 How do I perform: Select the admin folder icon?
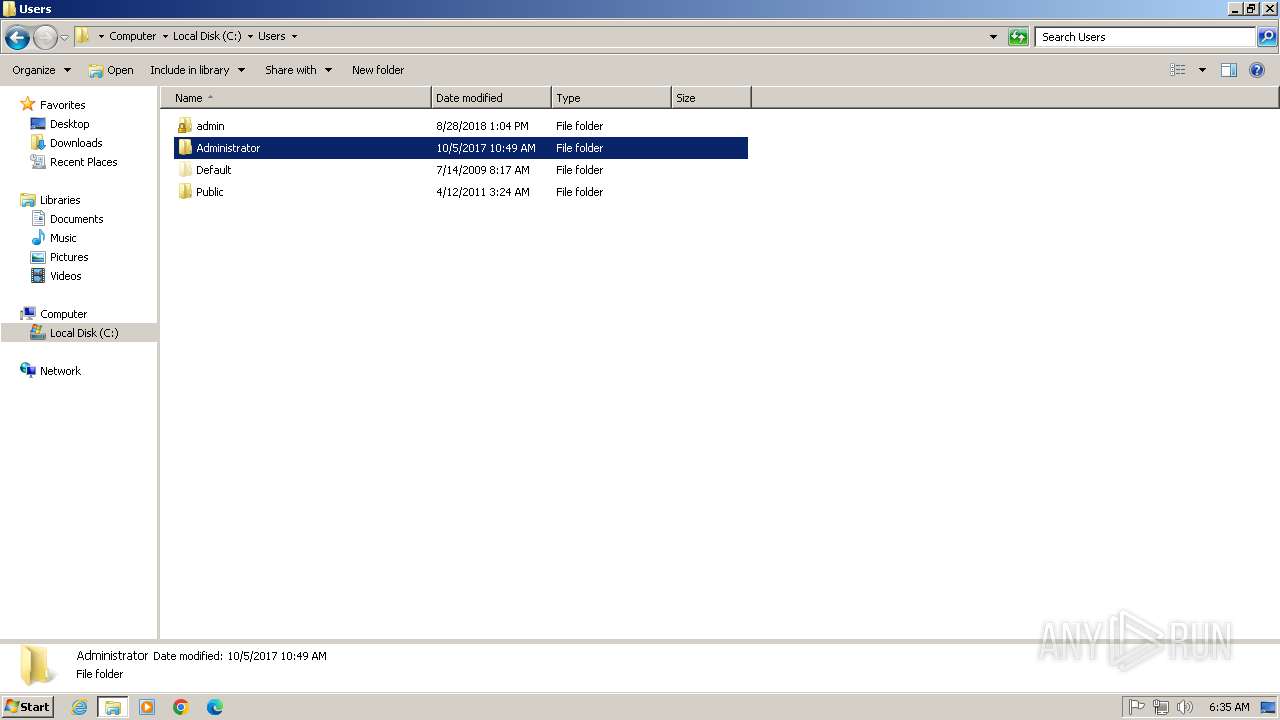(x=185, y=126)
